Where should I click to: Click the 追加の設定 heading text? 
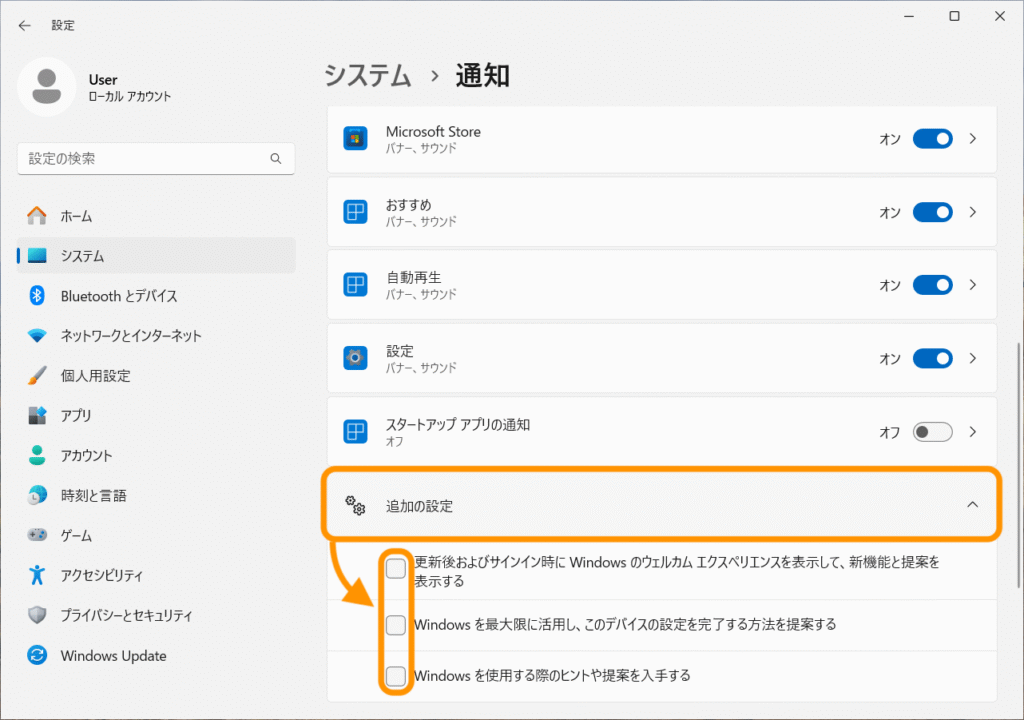419,506
